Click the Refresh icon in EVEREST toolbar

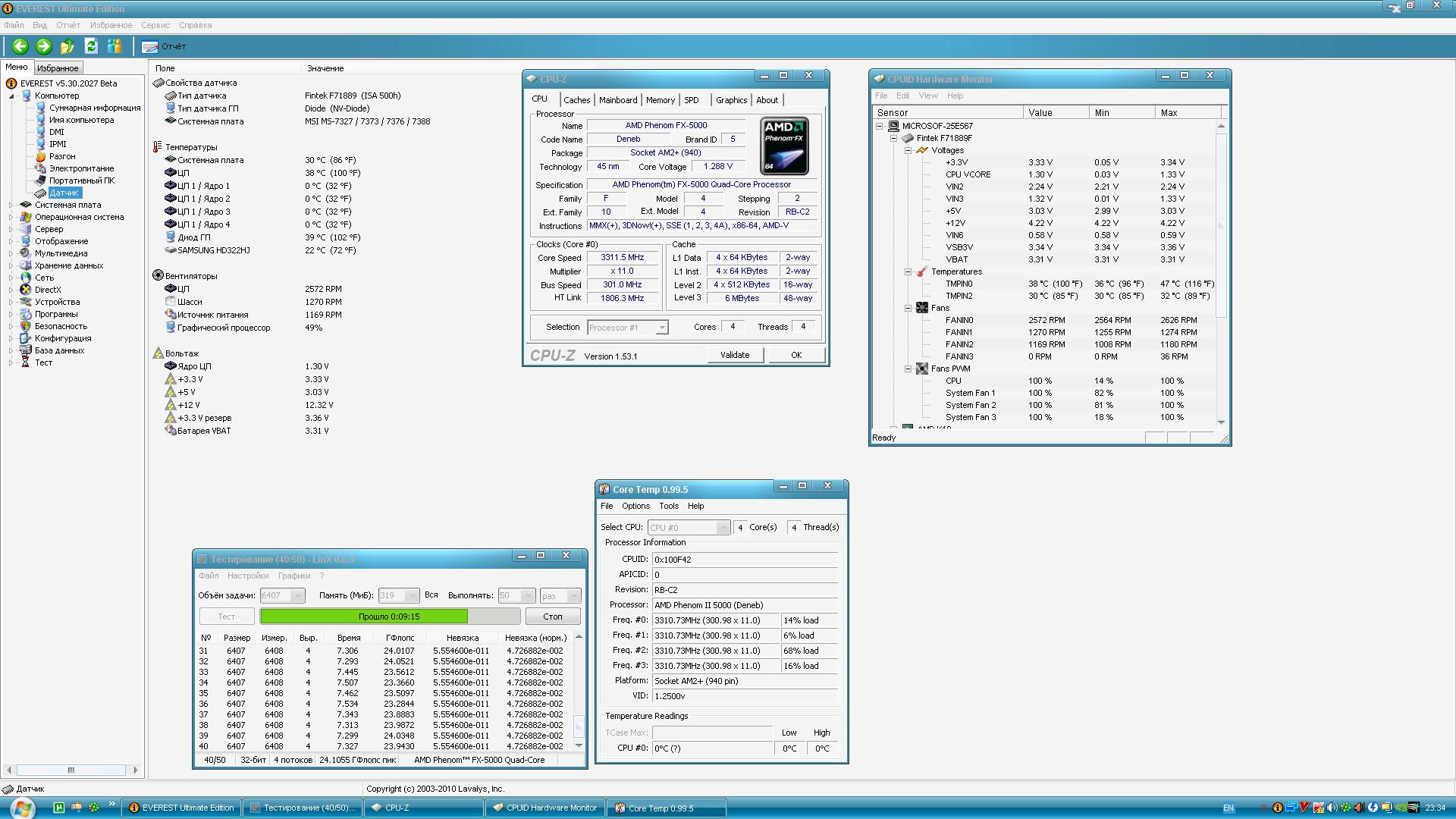(x=91, y=46)
